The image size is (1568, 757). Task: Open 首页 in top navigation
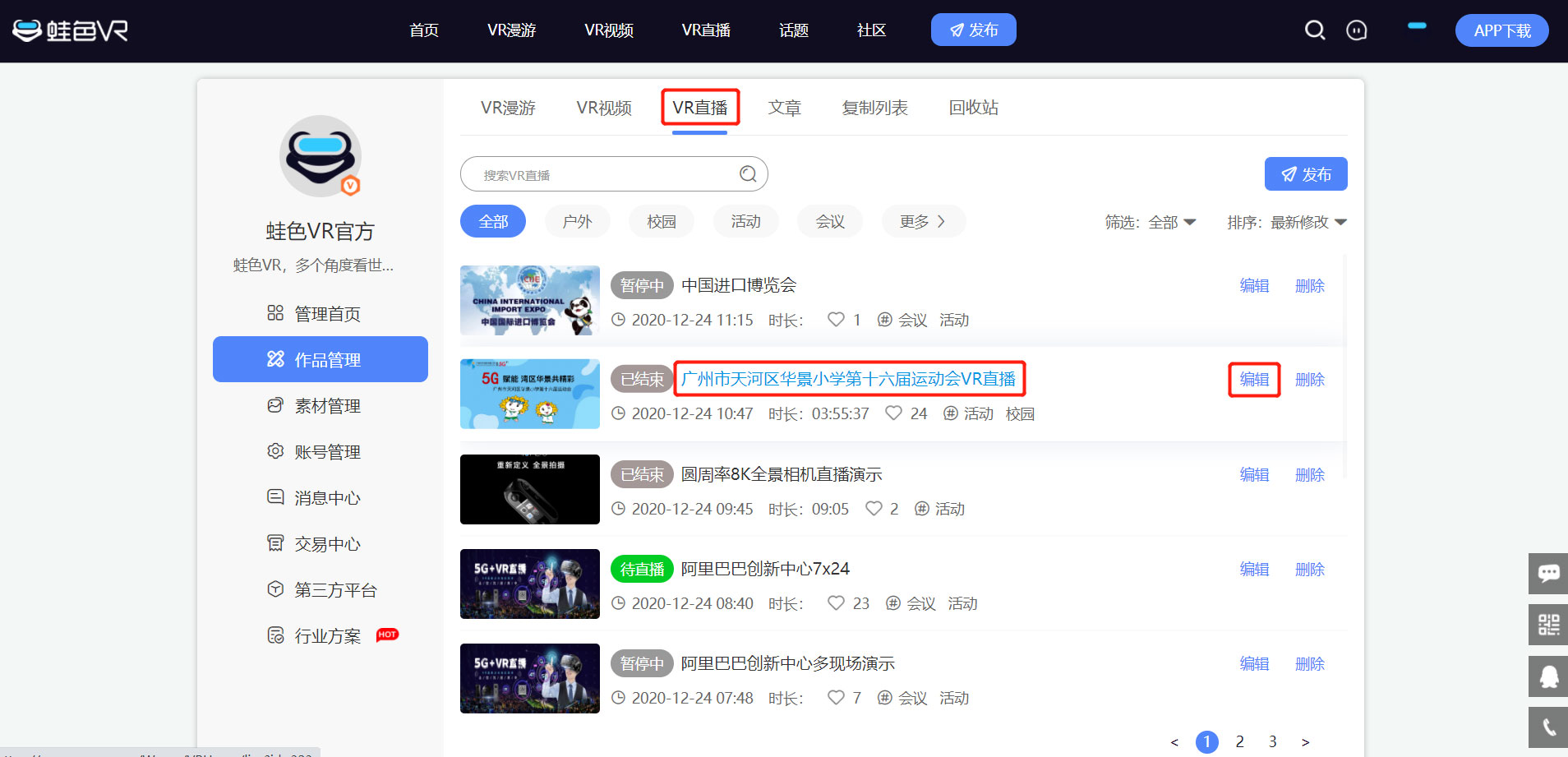[x=424, y=30]
